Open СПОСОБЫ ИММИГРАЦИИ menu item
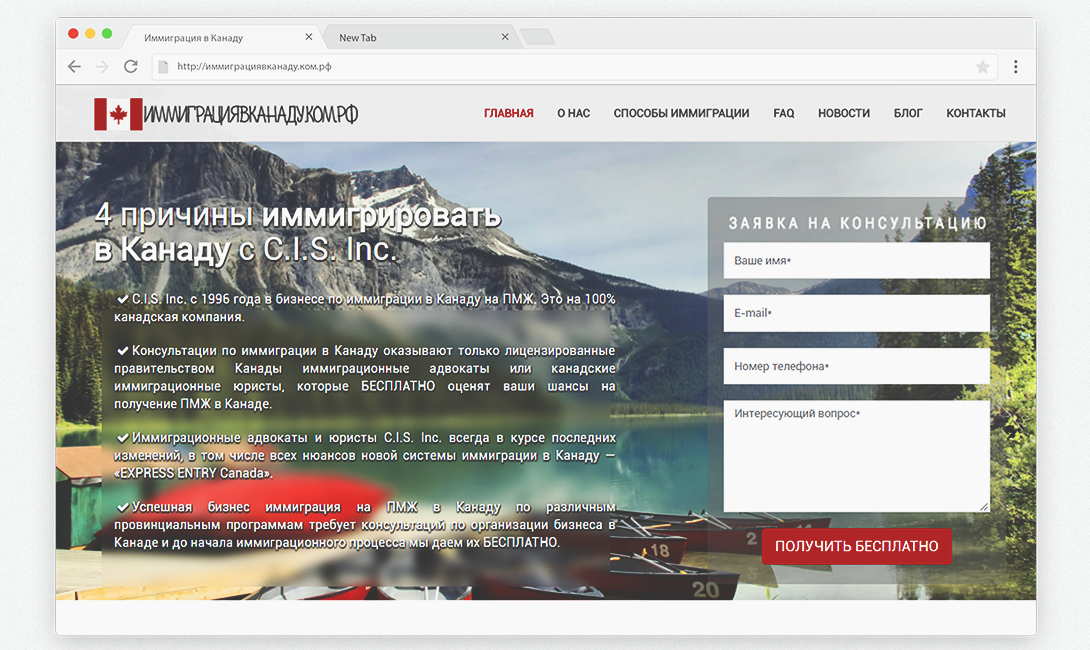The height and width of the screenshot is (650, 1090). click(x=681, y=113)
